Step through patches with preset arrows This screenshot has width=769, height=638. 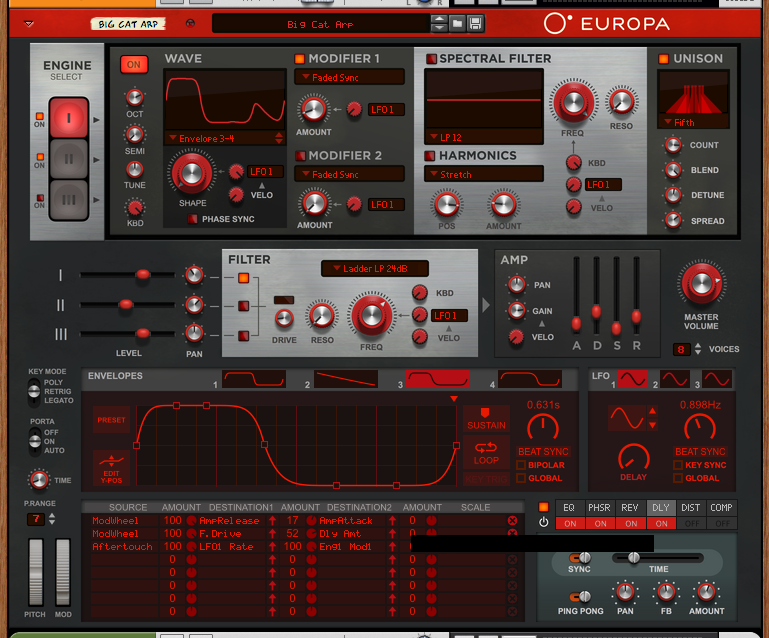(439, 24)
